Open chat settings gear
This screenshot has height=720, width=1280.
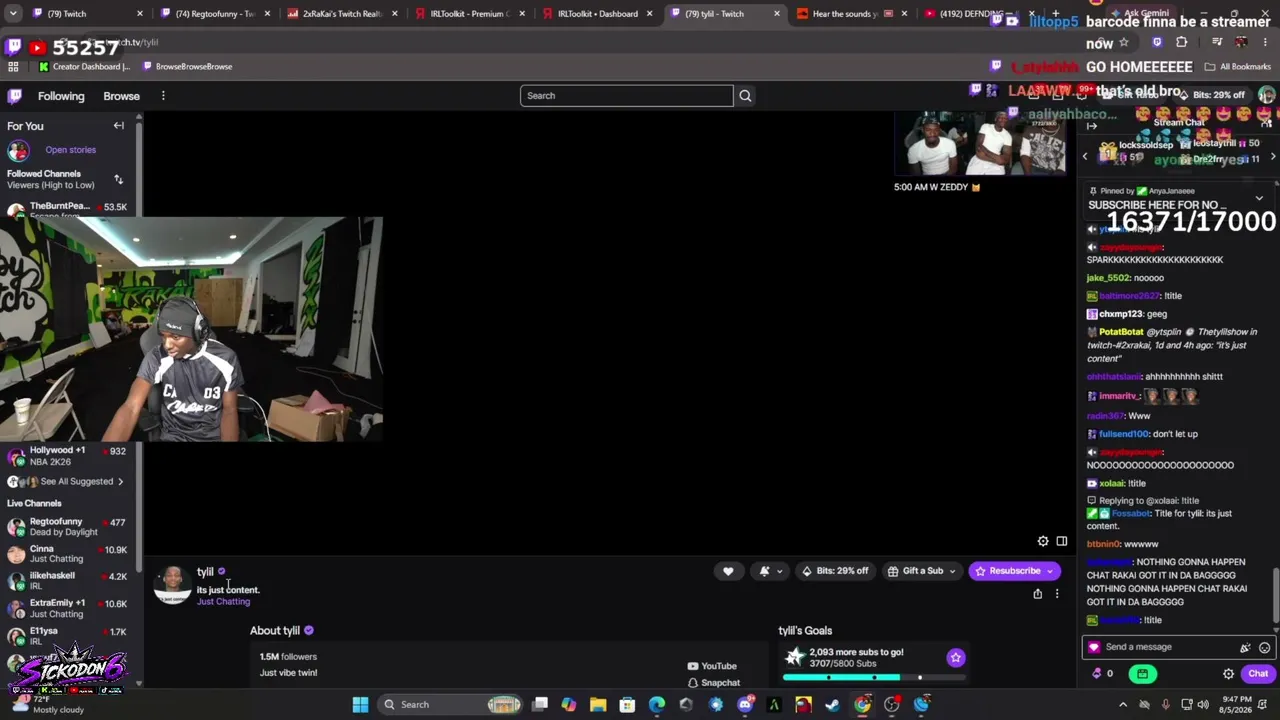pyautogui.click(x=1228, y=674)
